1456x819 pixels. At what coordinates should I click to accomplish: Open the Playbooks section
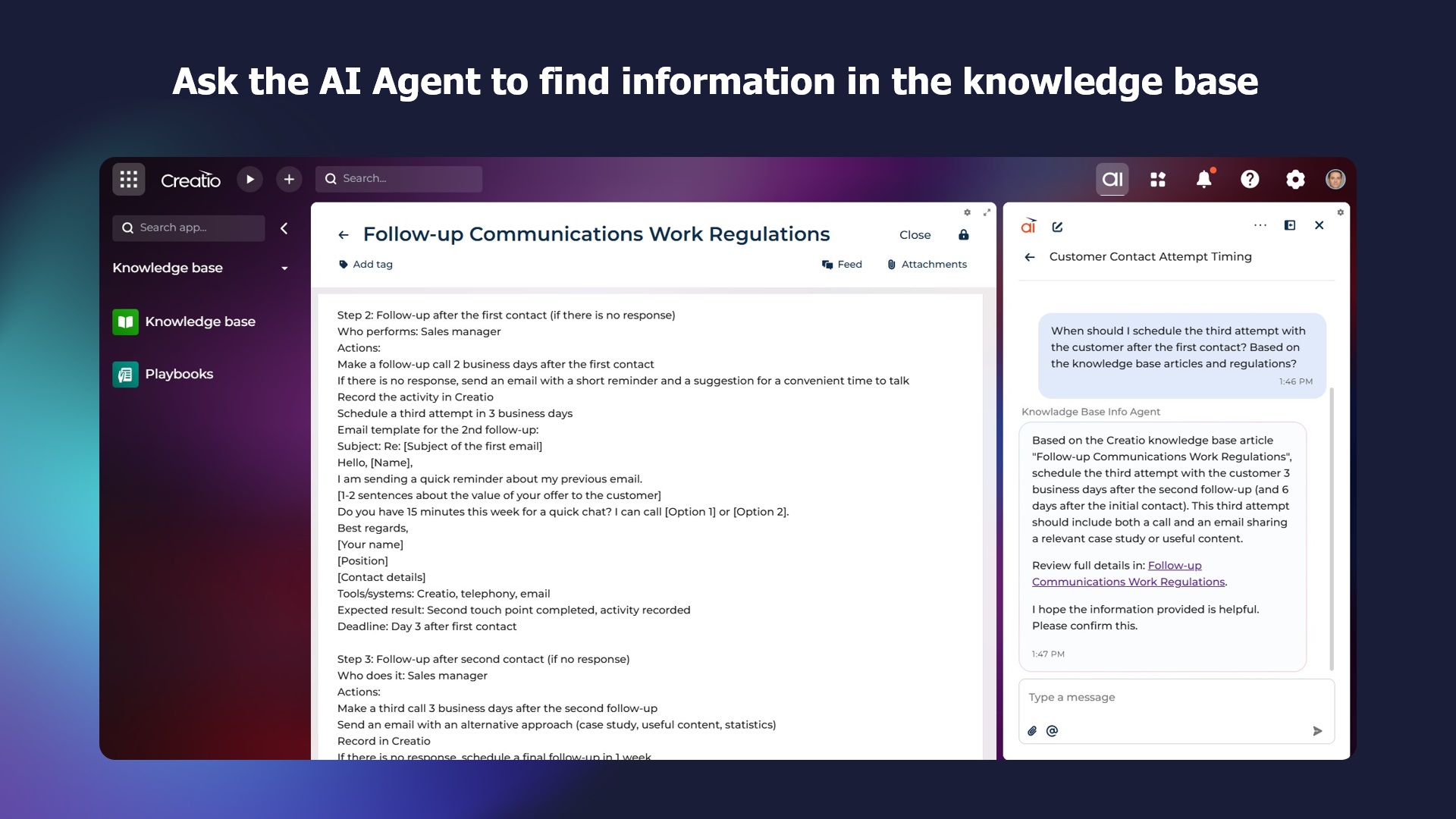(x=178, y=374)
